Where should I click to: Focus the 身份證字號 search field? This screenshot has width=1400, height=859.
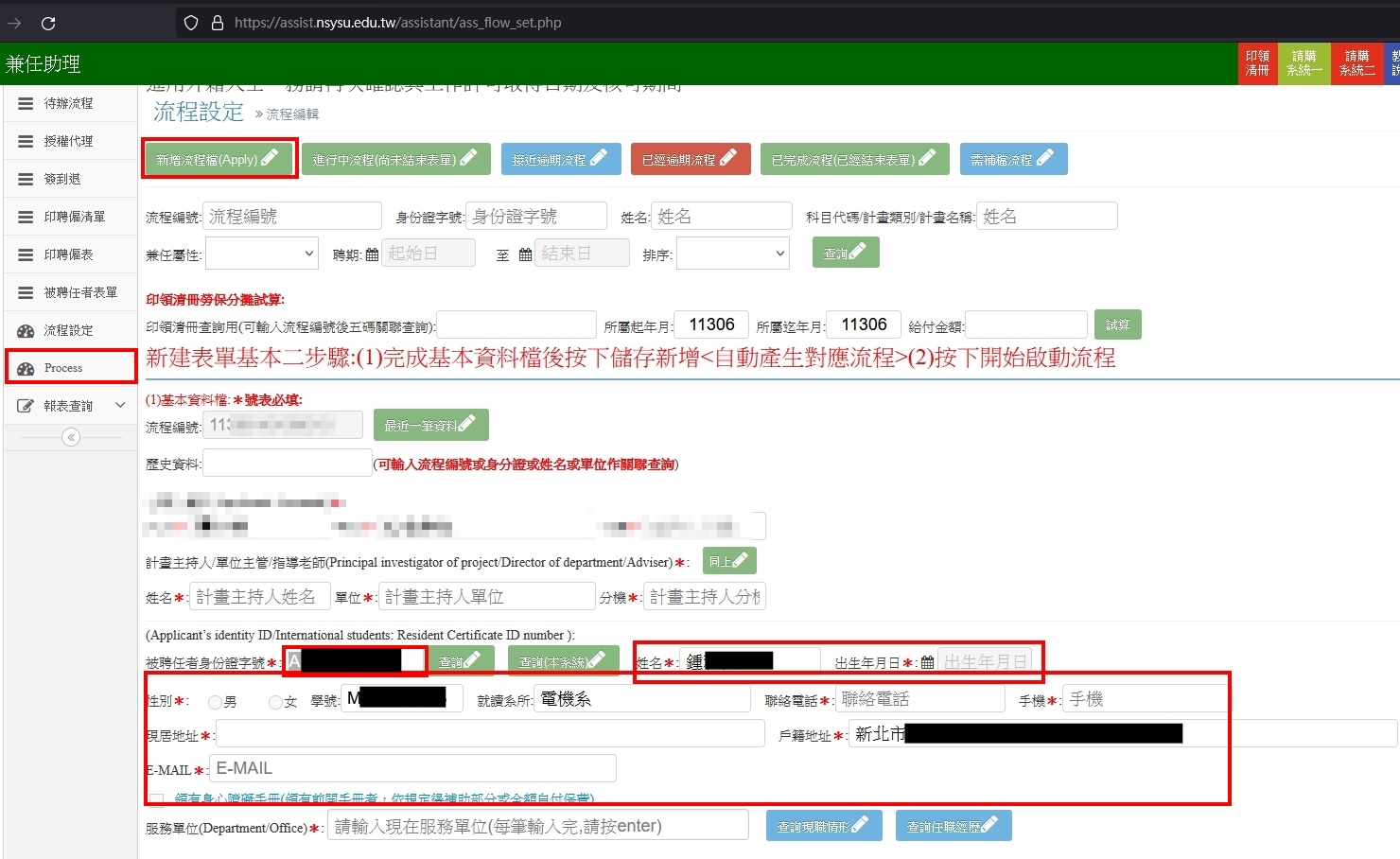pos(536,217)
